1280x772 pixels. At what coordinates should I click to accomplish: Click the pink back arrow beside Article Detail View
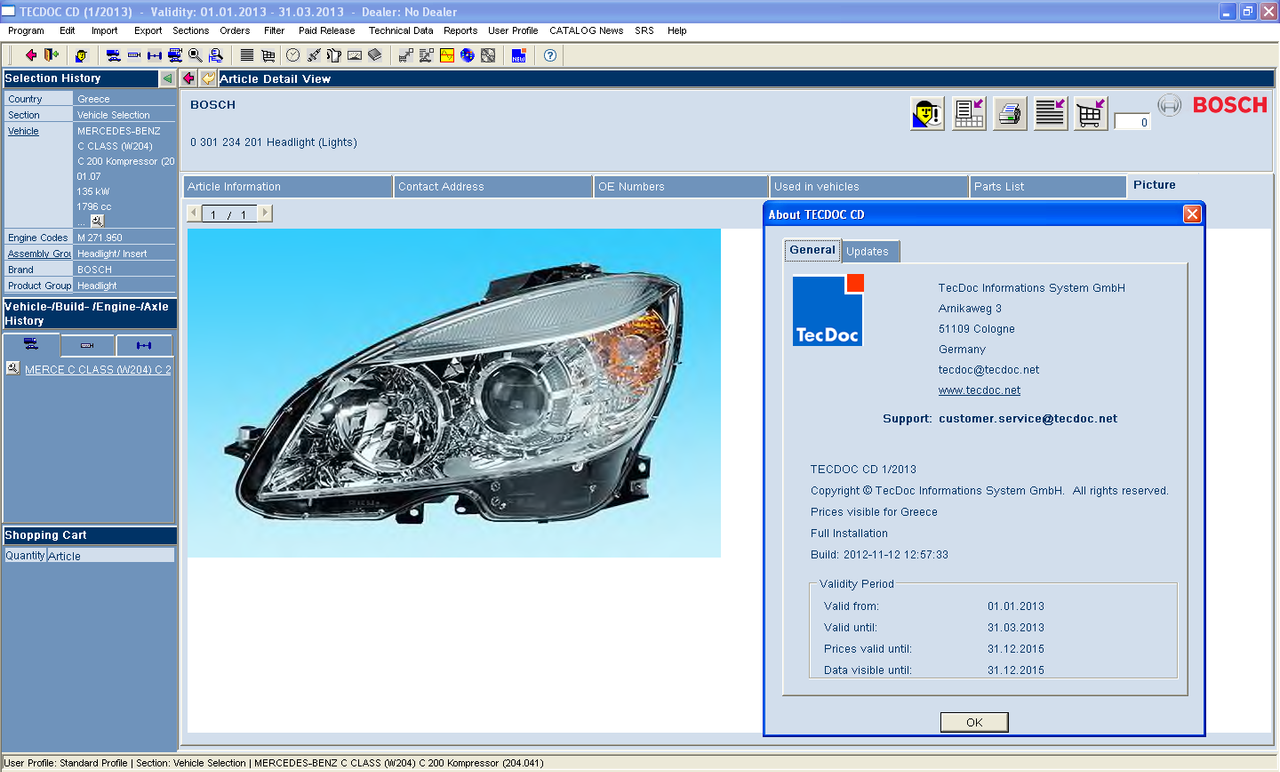click(x=189, y=78)
